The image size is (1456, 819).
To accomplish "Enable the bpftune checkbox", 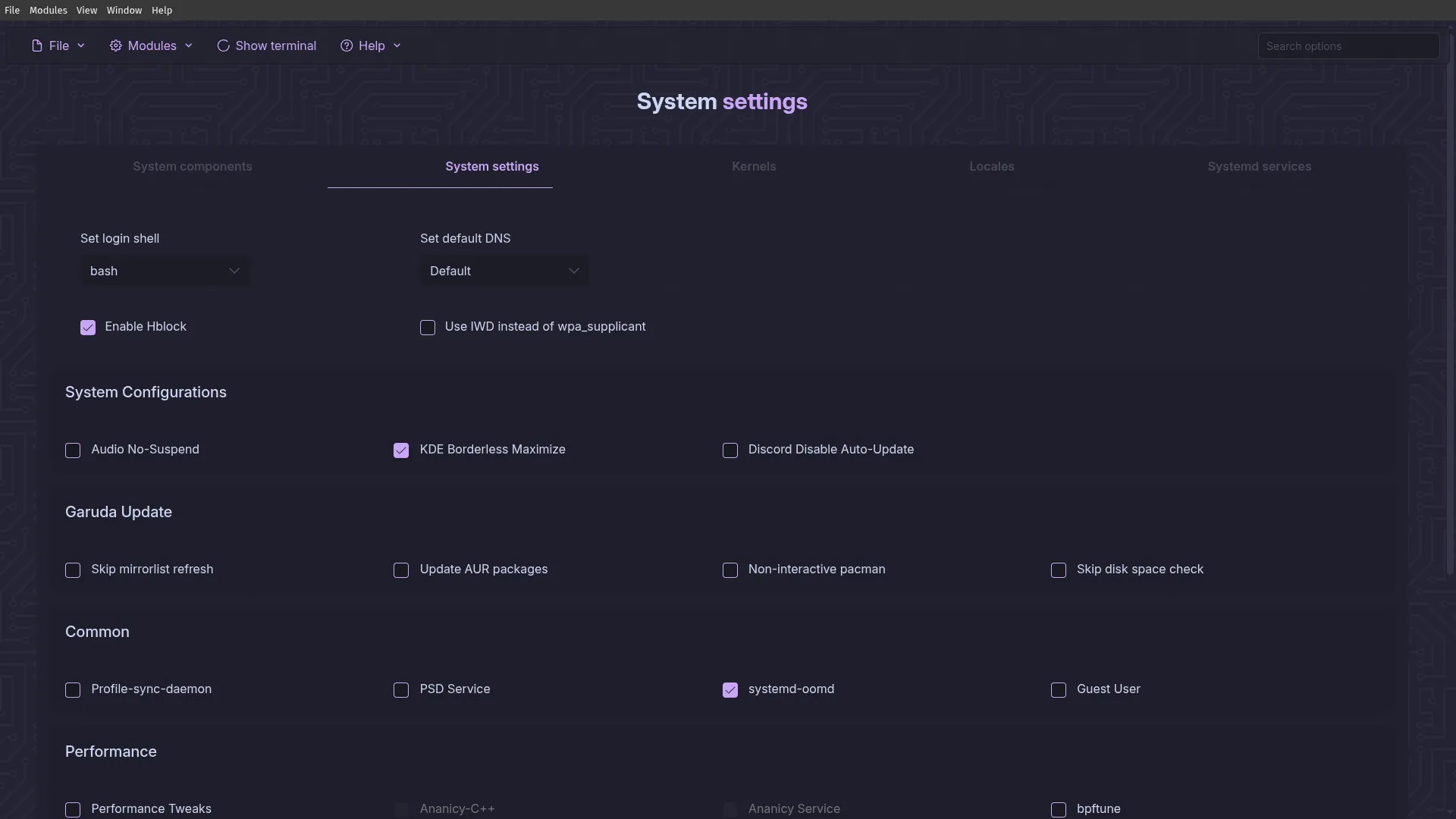I will [1059, 810].
